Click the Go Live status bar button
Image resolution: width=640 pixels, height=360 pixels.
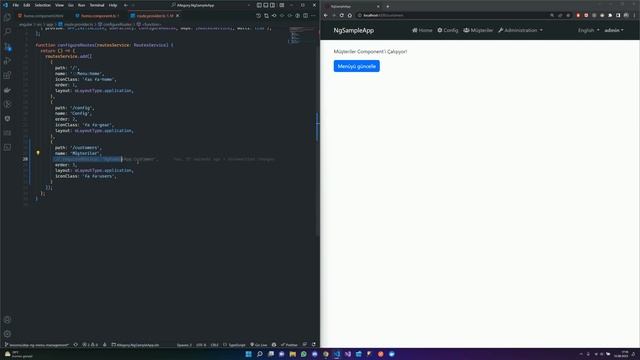click(259, 345)
